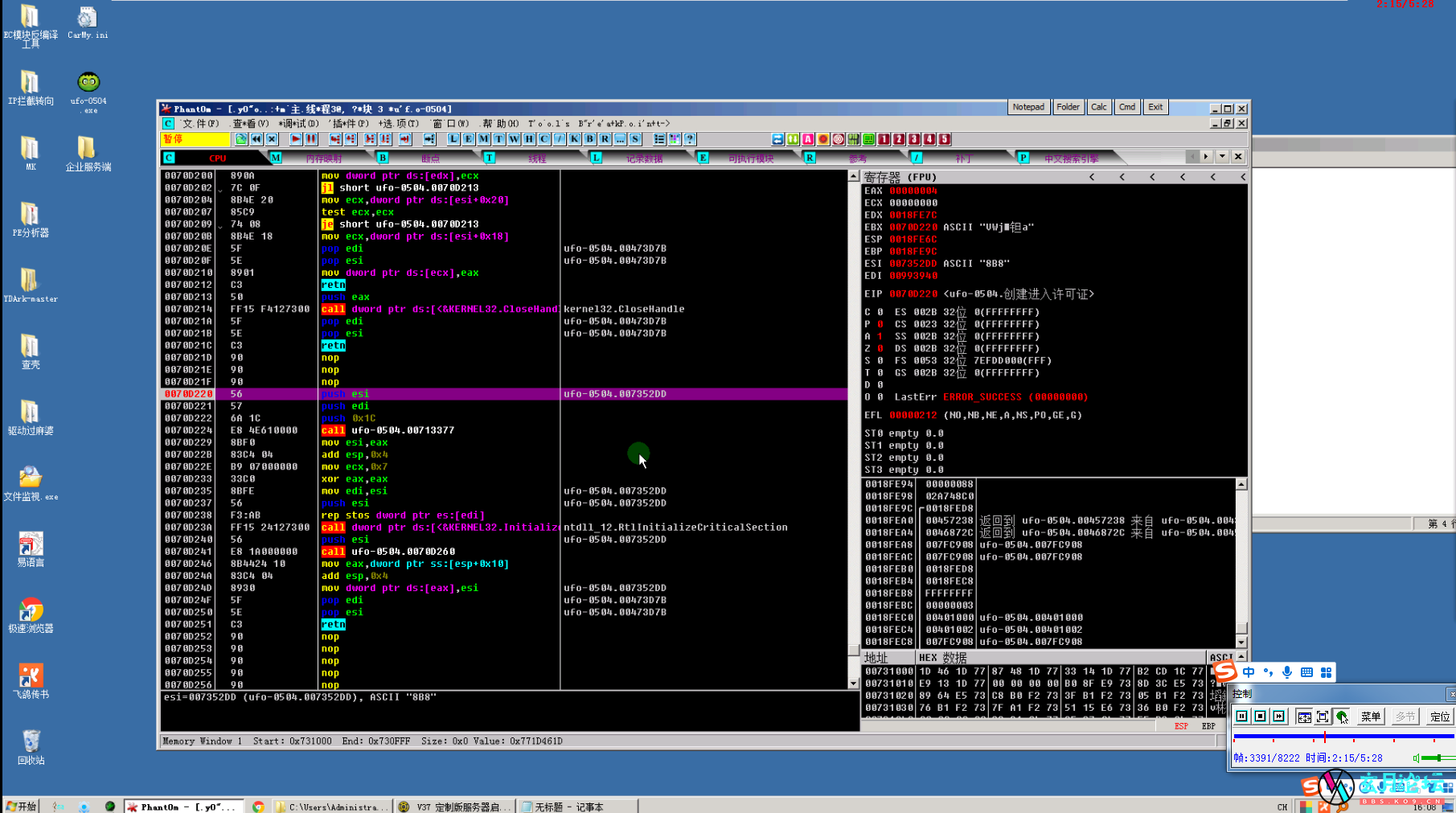Click the Open file toolbar icon
The width and height of the screenshot is (1456, 813).
[x=240, y=139]
